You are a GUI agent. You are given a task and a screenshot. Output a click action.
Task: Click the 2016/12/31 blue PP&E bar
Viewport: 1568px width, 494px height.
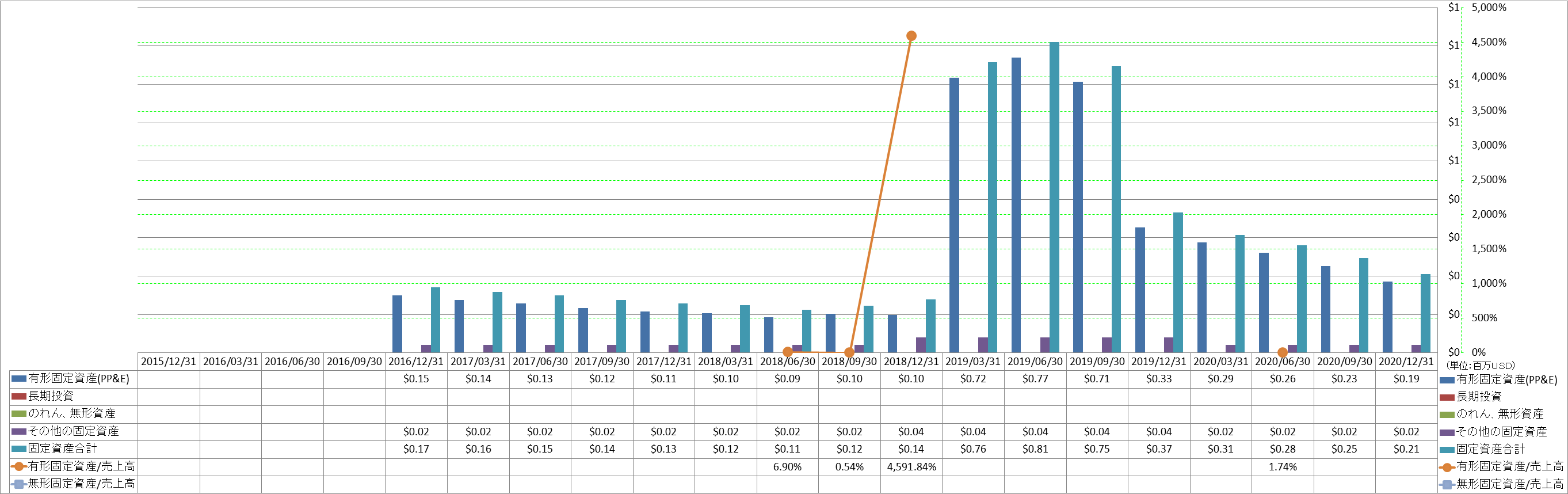(398, 324)
